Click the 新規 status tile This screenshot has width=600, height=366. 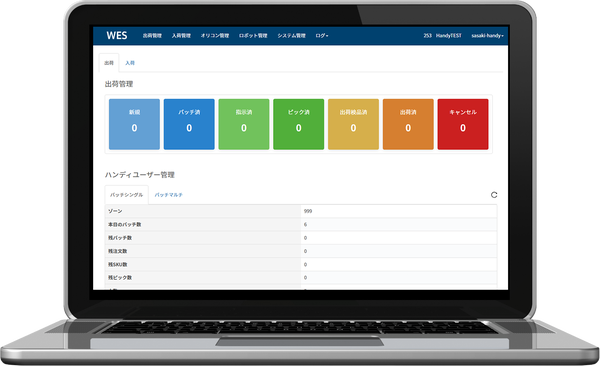(134, 124)
